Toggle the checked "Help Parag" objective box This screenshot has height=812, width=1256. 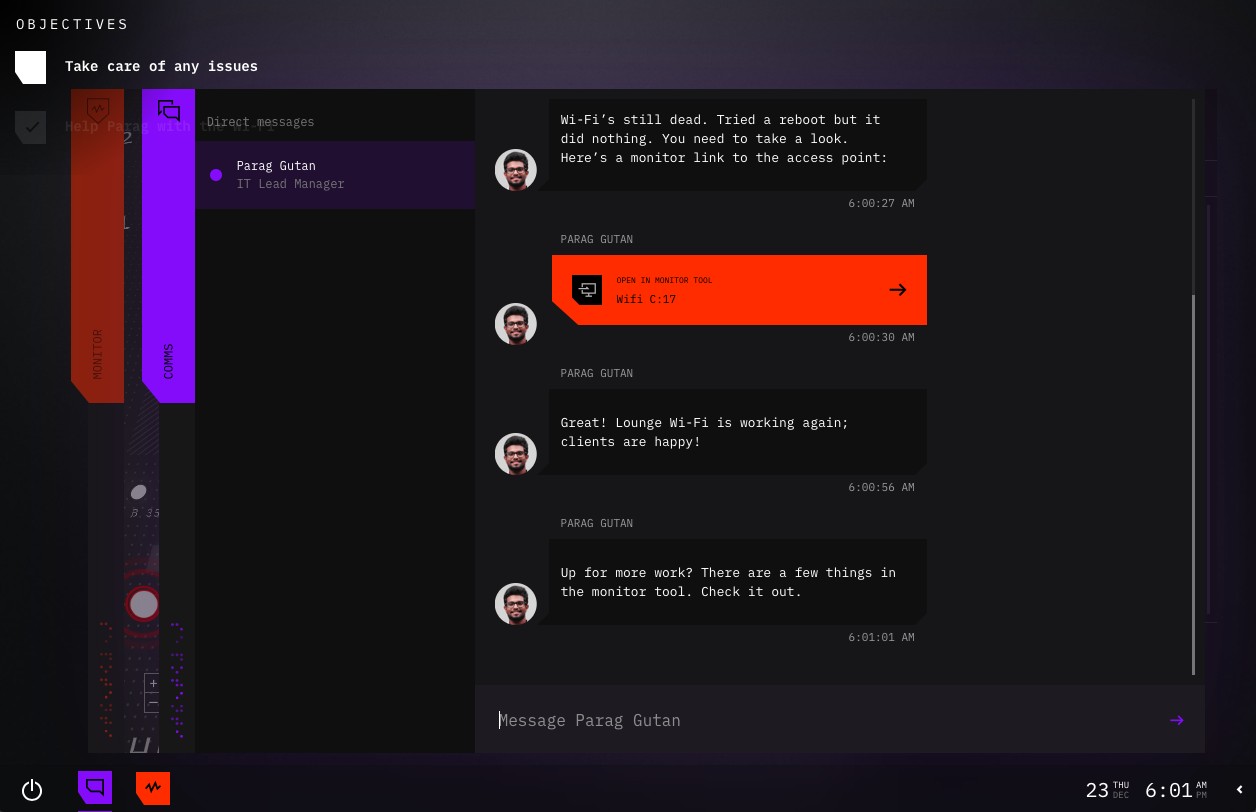coord(31,127)
